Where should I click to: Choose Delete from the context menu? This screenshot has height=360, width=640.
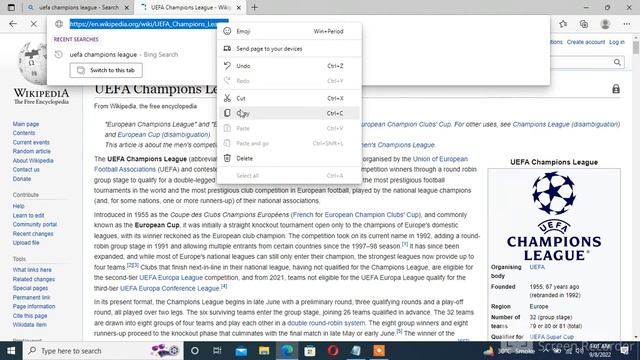[x=289, y=158]
